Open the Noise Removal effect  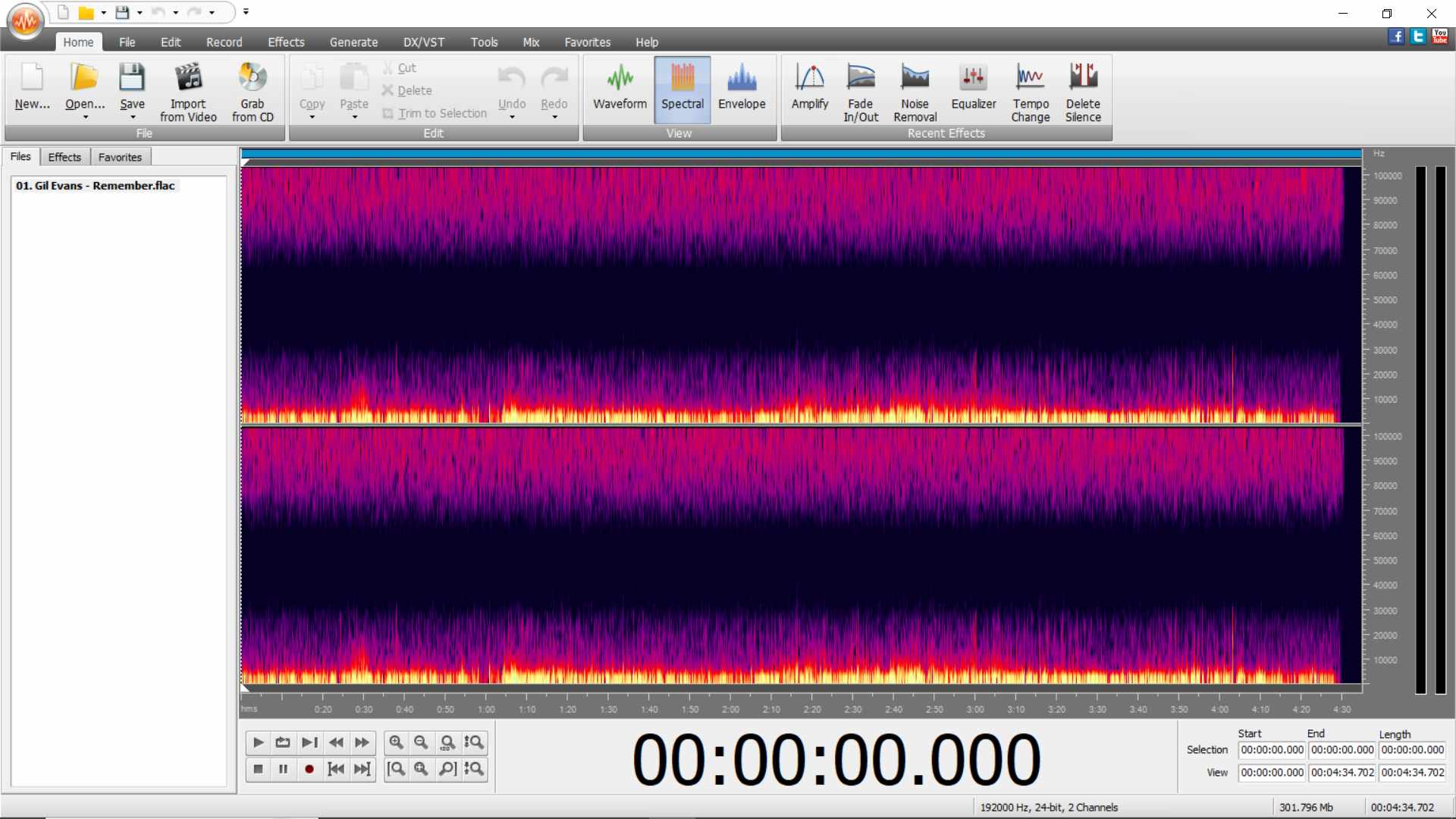915,91
